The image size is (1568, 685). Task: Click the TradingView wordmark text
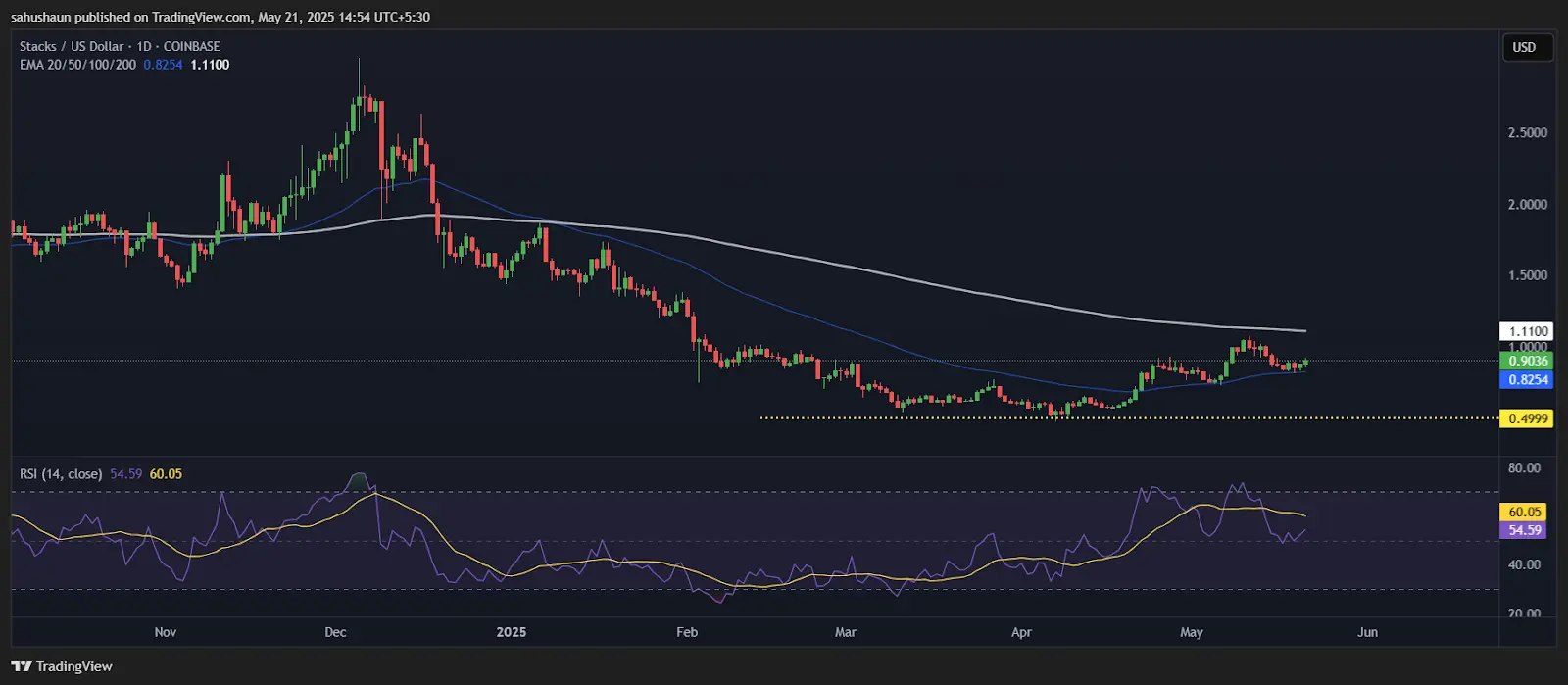(x=74, y=666)
